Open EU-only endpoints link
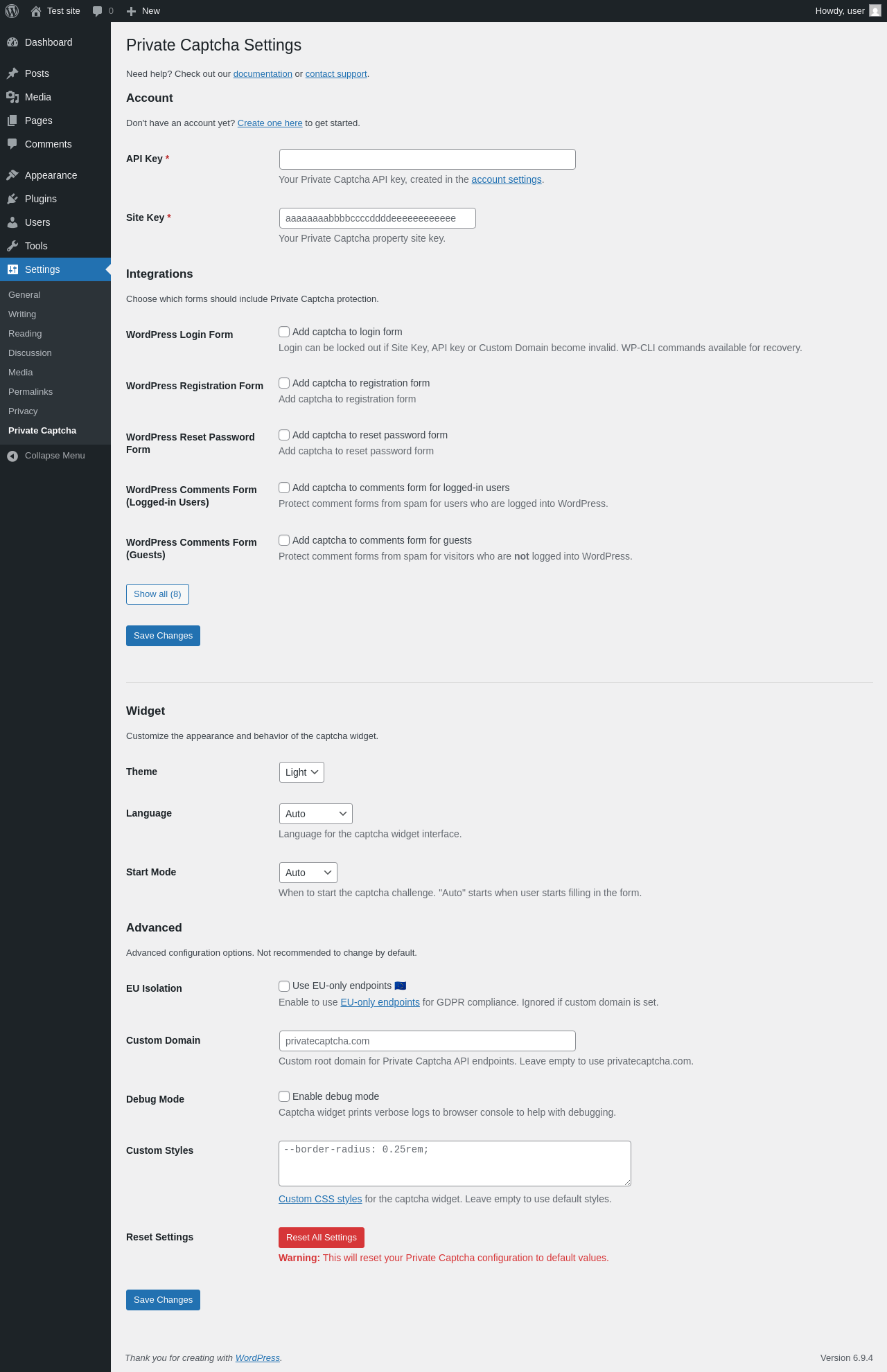 (380, 1002)
